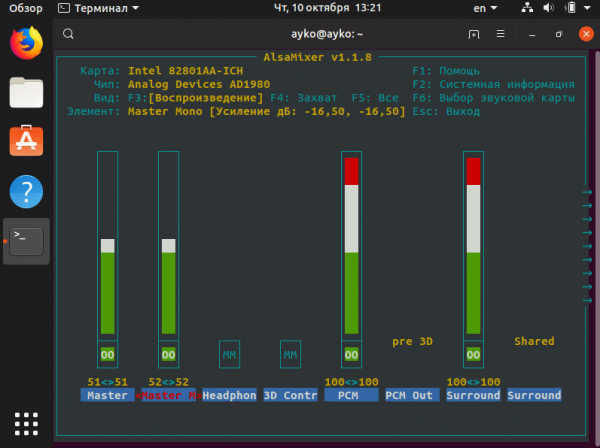Click Intel 82801AA-ICH card name
The image size is (600, 448).
coord(185,71)
